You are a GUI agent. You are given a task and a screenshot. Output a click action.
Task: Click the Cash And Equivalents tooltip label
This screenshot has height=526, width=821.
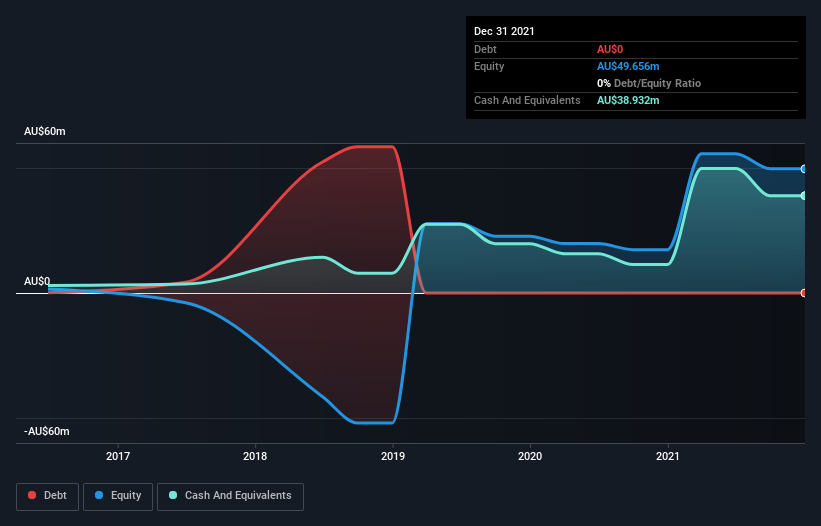click(x=527, y=100)
